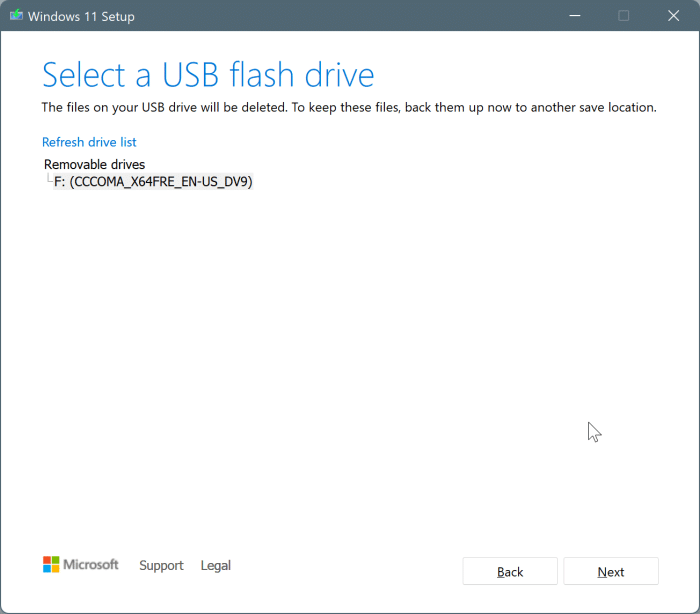Open the Legal link

(x=216, y=565)
